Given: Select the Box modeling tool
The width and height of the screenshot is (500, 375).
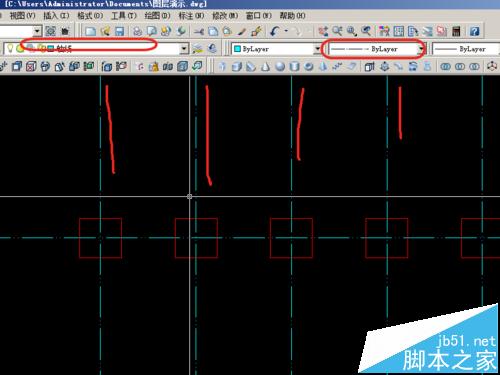Looking at the screenshot, I should [237, 67].
